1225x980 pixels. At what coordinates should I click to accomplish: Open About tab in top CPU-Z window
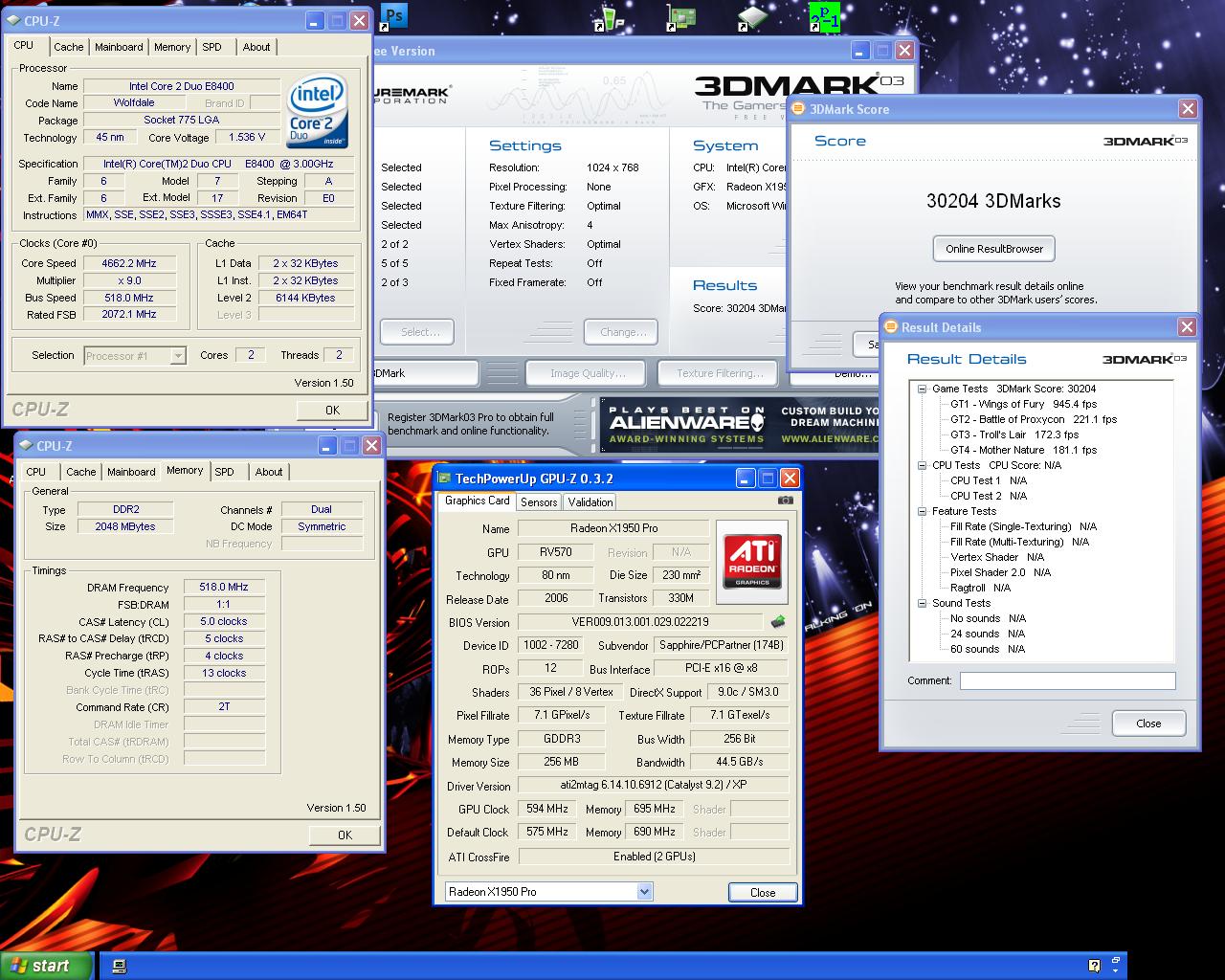point(256,47)
